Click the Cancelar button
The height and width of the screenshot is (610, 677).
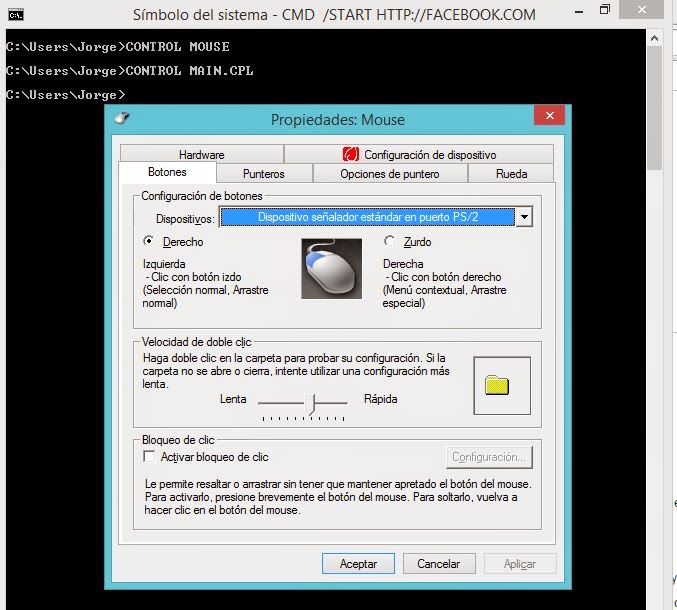click(x=439, y=564)
